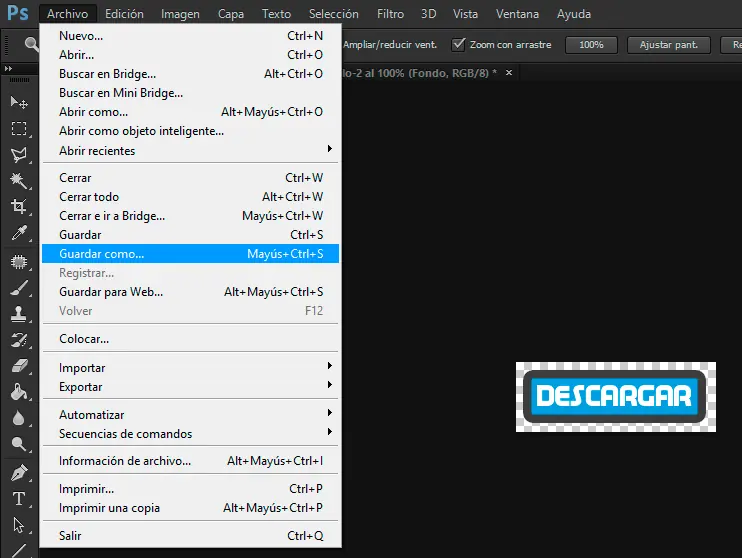Viewport: 742px width, 558px height.
Task: Choose Buscar en Mini Bridge... entry
Action: [x=191, y=93]
